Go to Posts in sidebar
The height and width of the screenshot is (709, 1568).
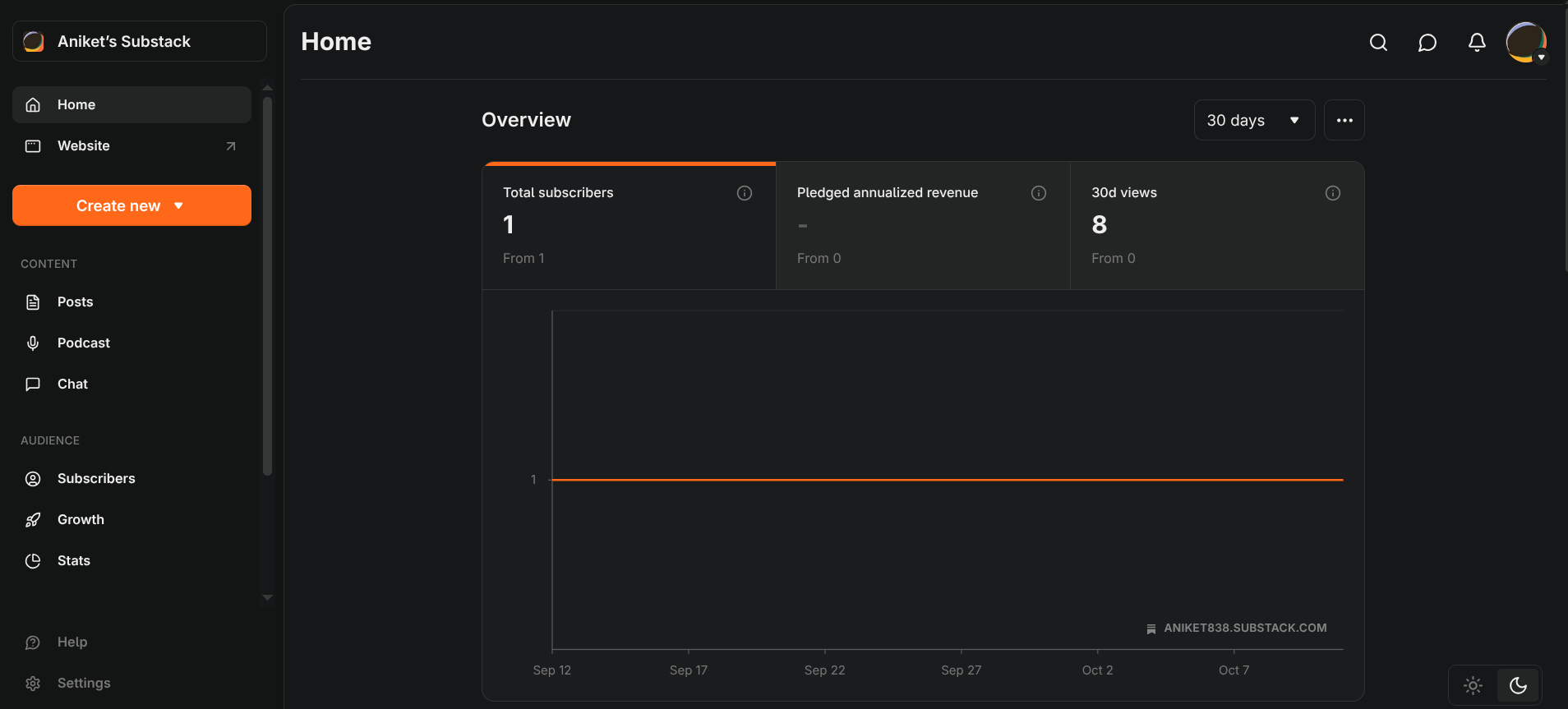tap(75, 302)
